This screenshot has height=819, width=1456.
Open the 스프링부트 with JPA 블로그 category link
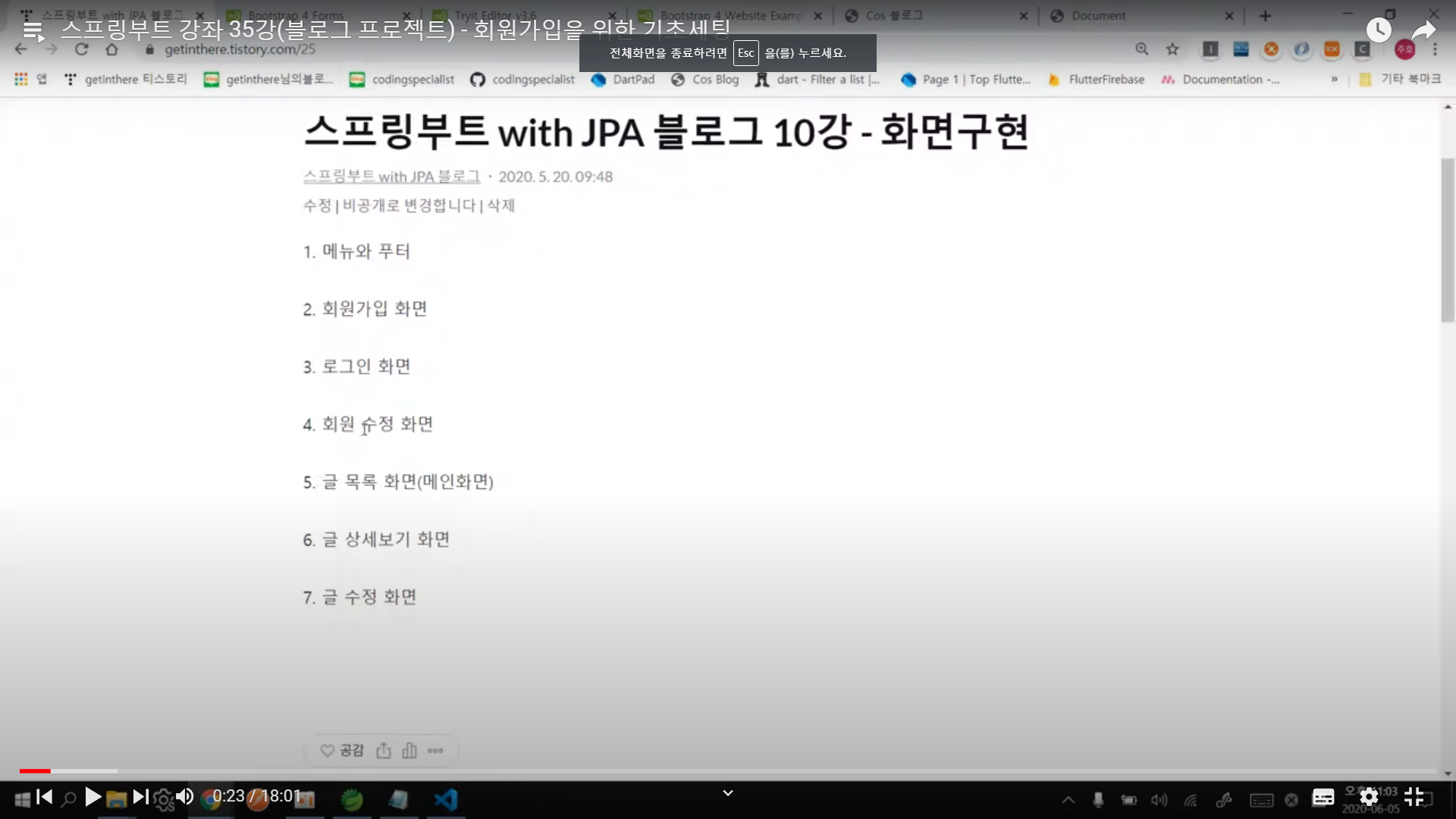[391, 177]
